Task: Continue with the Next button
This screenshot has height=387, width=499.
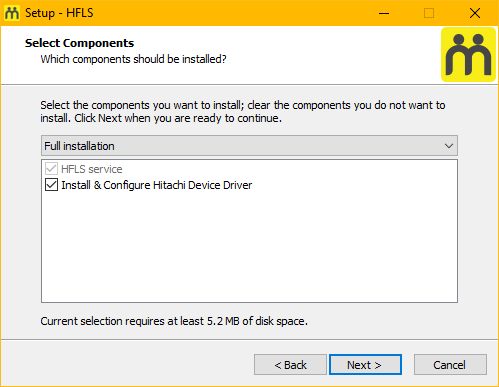Action: tap(365, 365)
